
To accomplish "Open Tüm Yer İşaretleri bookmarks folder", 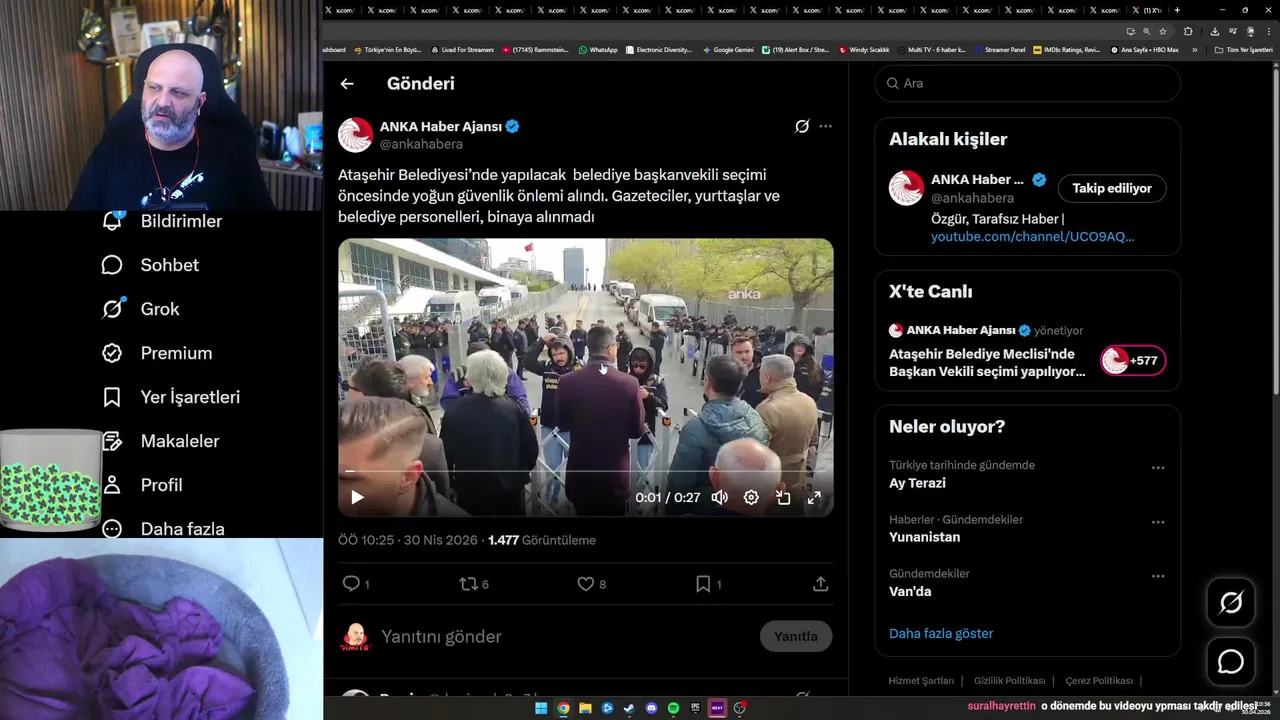I will pos(1243,49).
